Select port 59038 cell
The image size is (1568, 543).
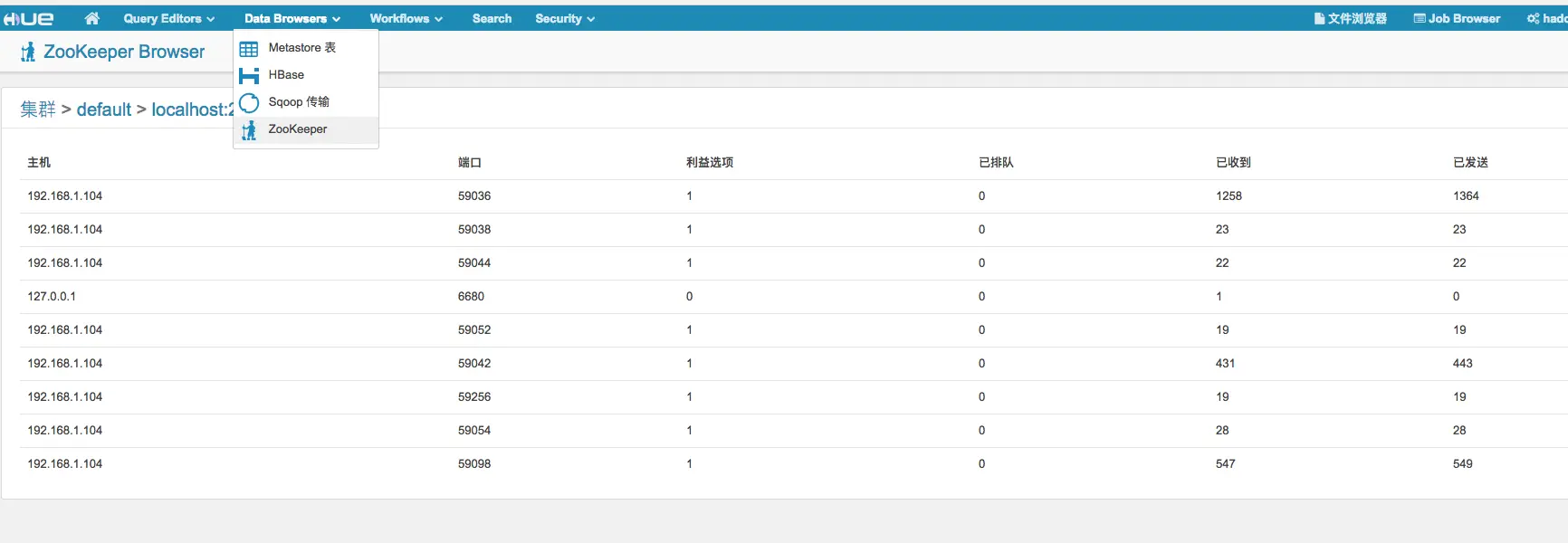[474, 230]
